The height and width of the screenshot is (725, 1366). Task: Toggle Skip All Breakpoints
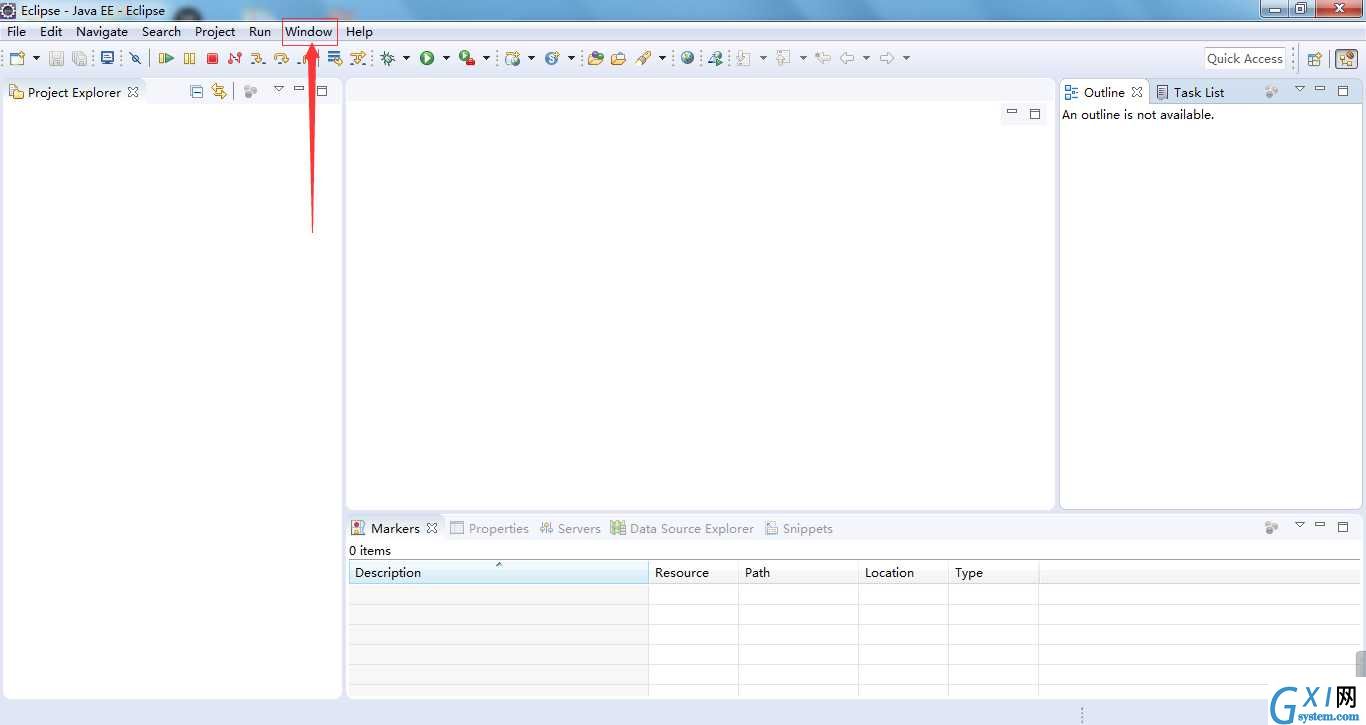135,58
